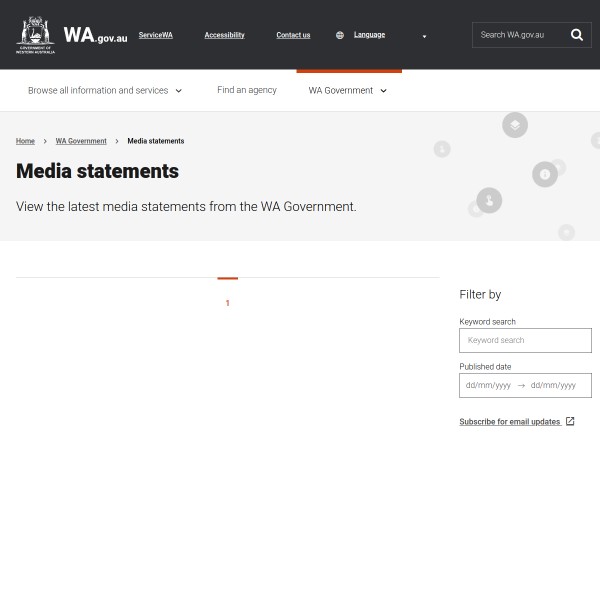Select page 1 in pagination
Screen dimensions: 600x600
[227, 303]
